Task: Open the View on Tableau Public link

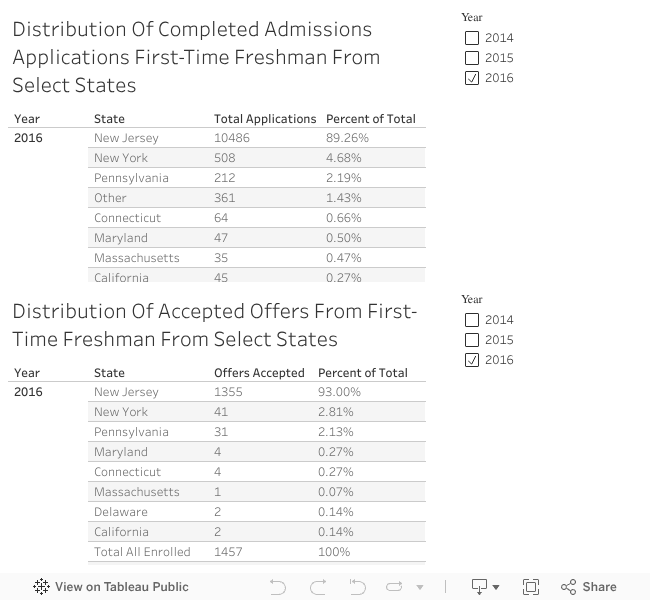Action: 121,587
